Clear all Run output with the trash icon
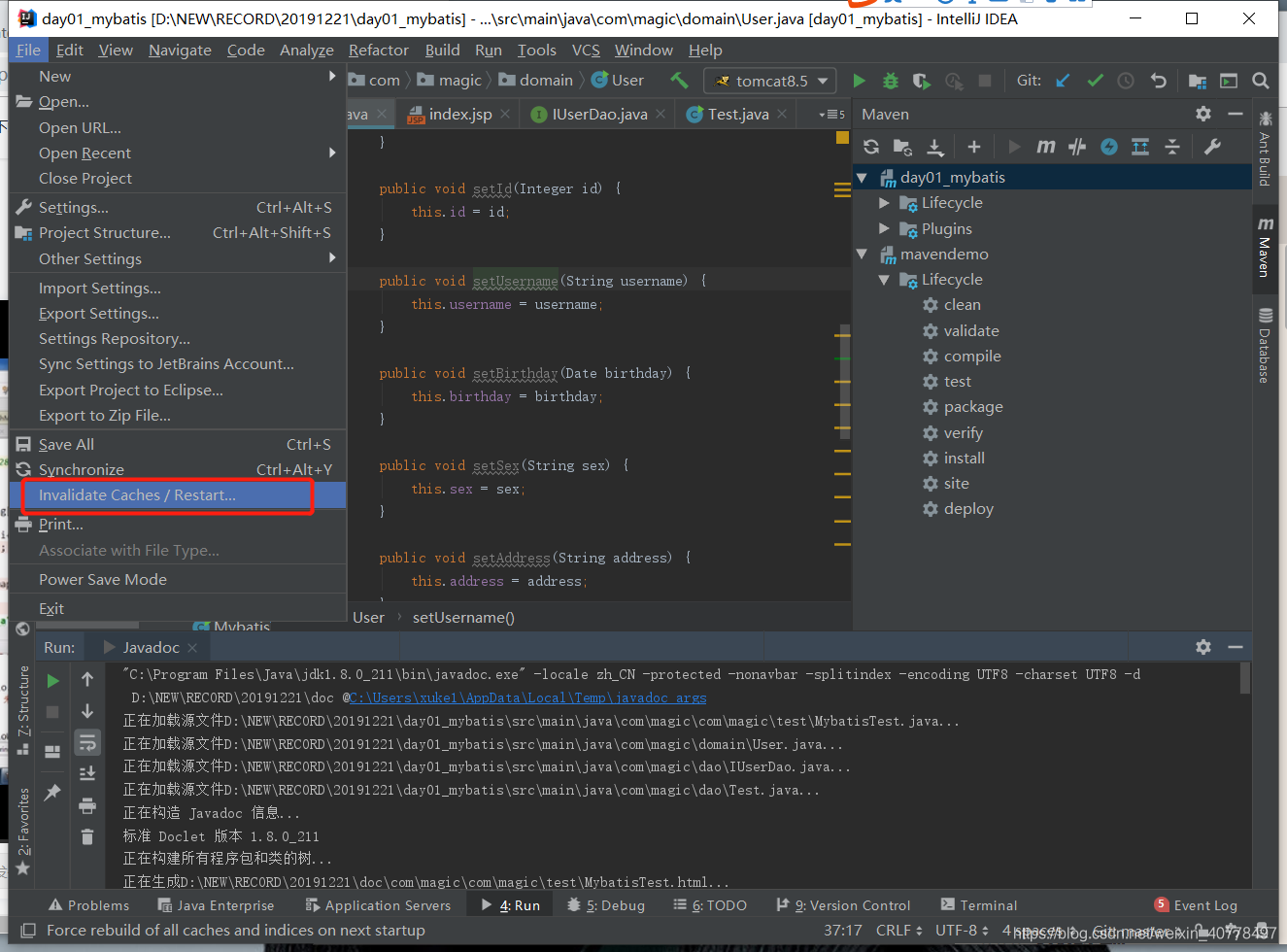Viewport: 1287px width, 952px height. 87,836
